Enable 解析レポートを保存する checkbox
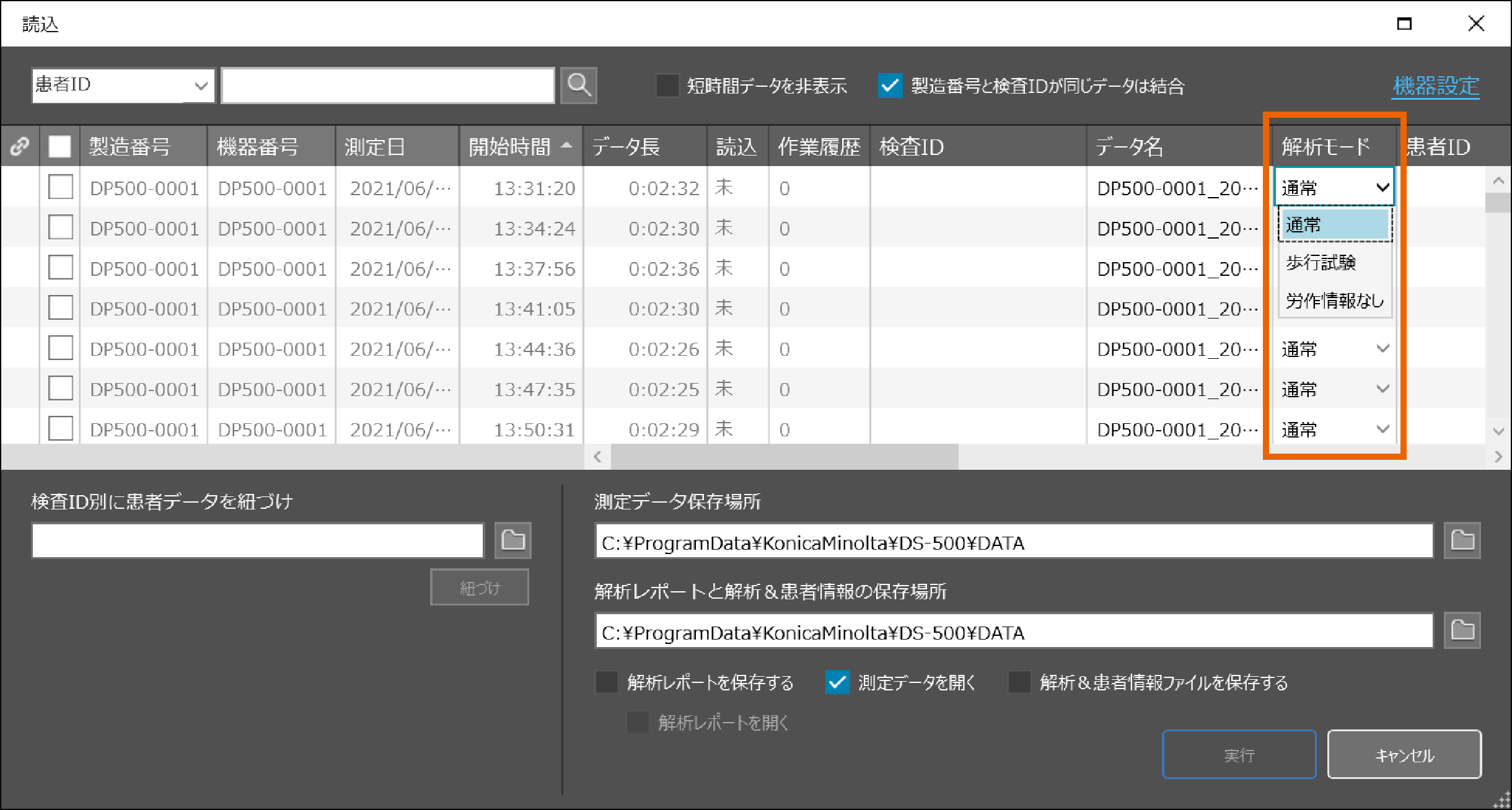Viewport: 1512px width, 810px height. click(607, 682)
